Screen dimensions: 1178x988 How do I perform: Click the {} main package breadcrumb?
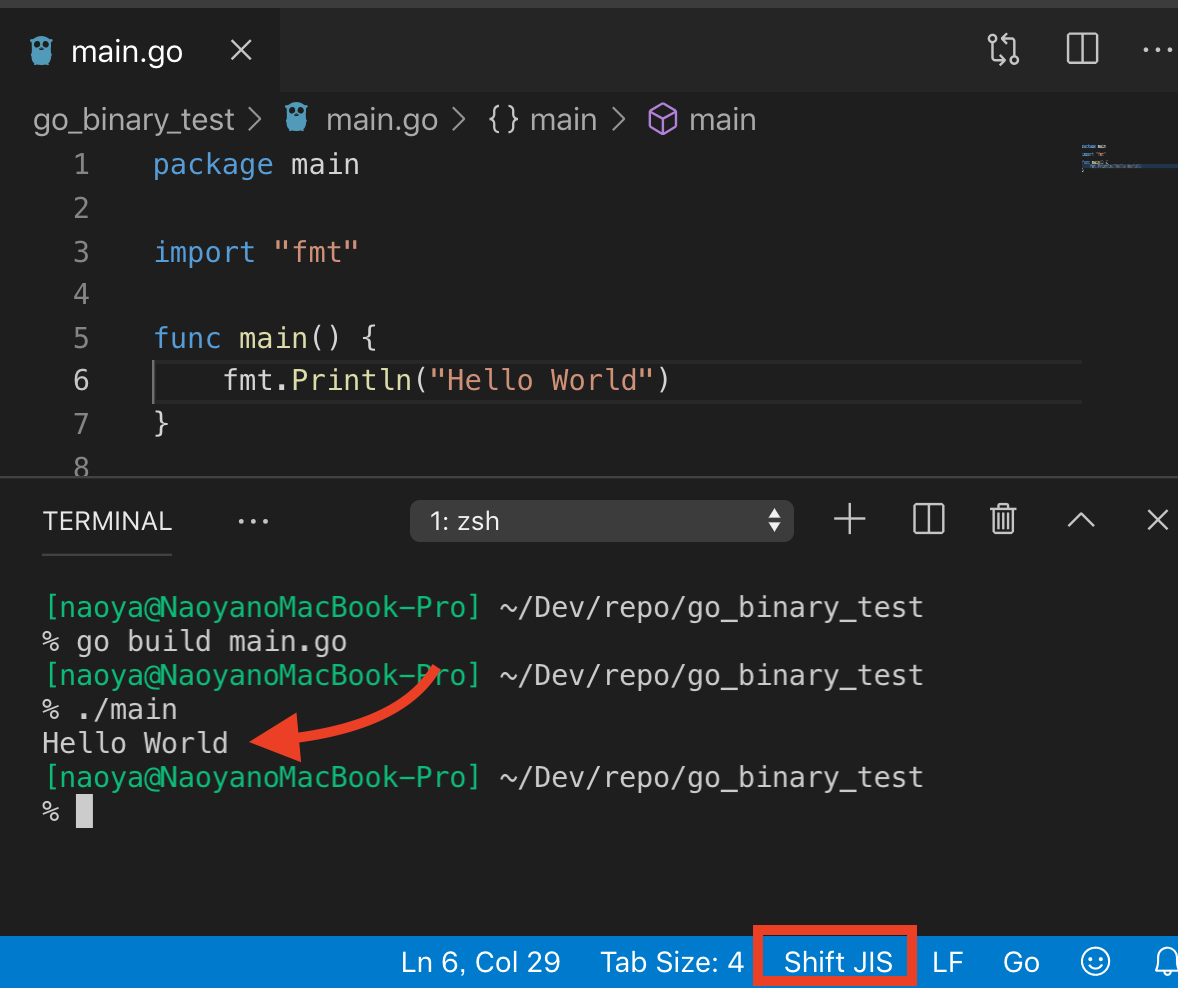[x=542, y=120]
